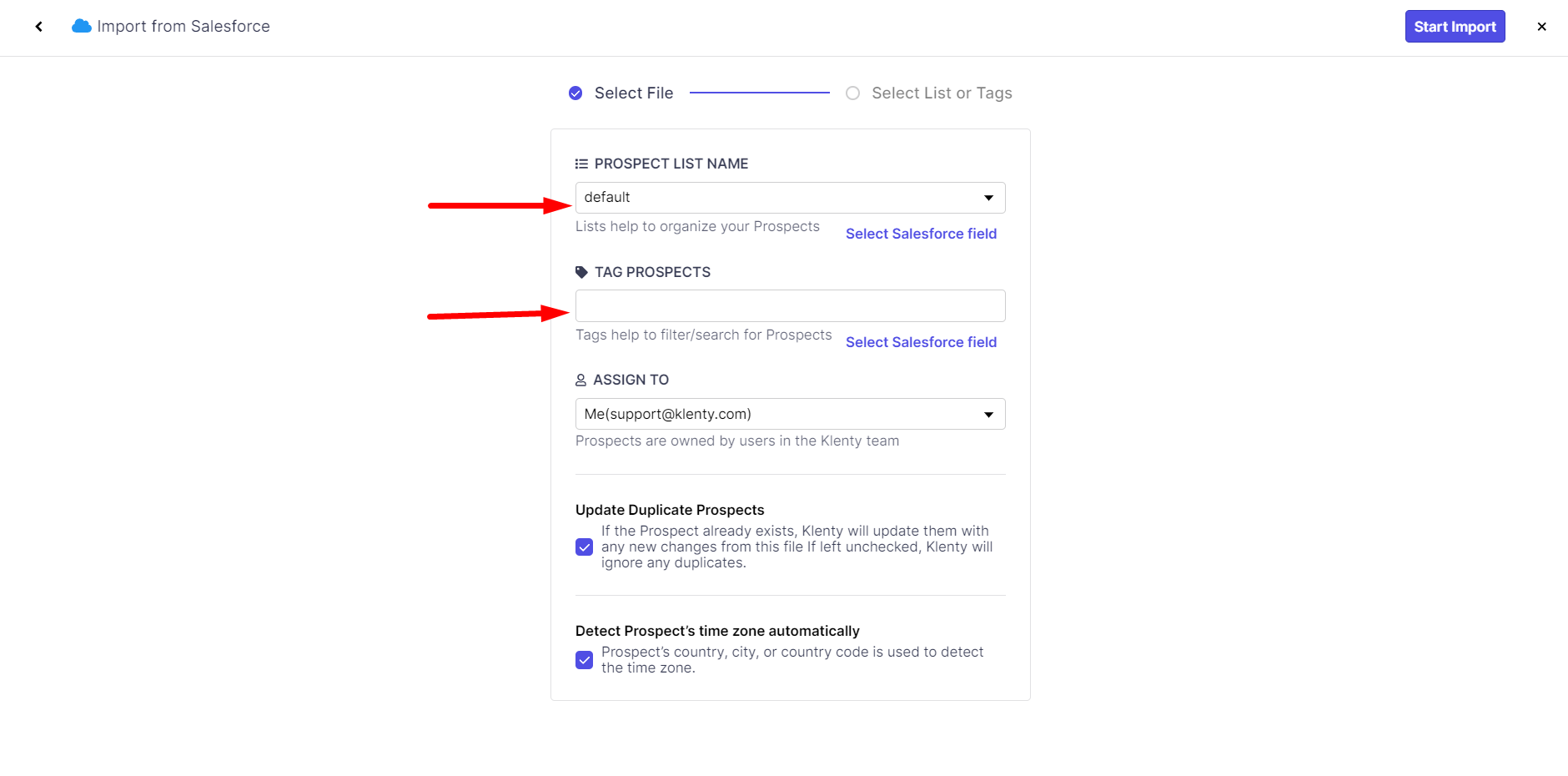Focus the Tag Prospects input field
Viewport: 1568px width, 776px height.
[x=789, y=306]
